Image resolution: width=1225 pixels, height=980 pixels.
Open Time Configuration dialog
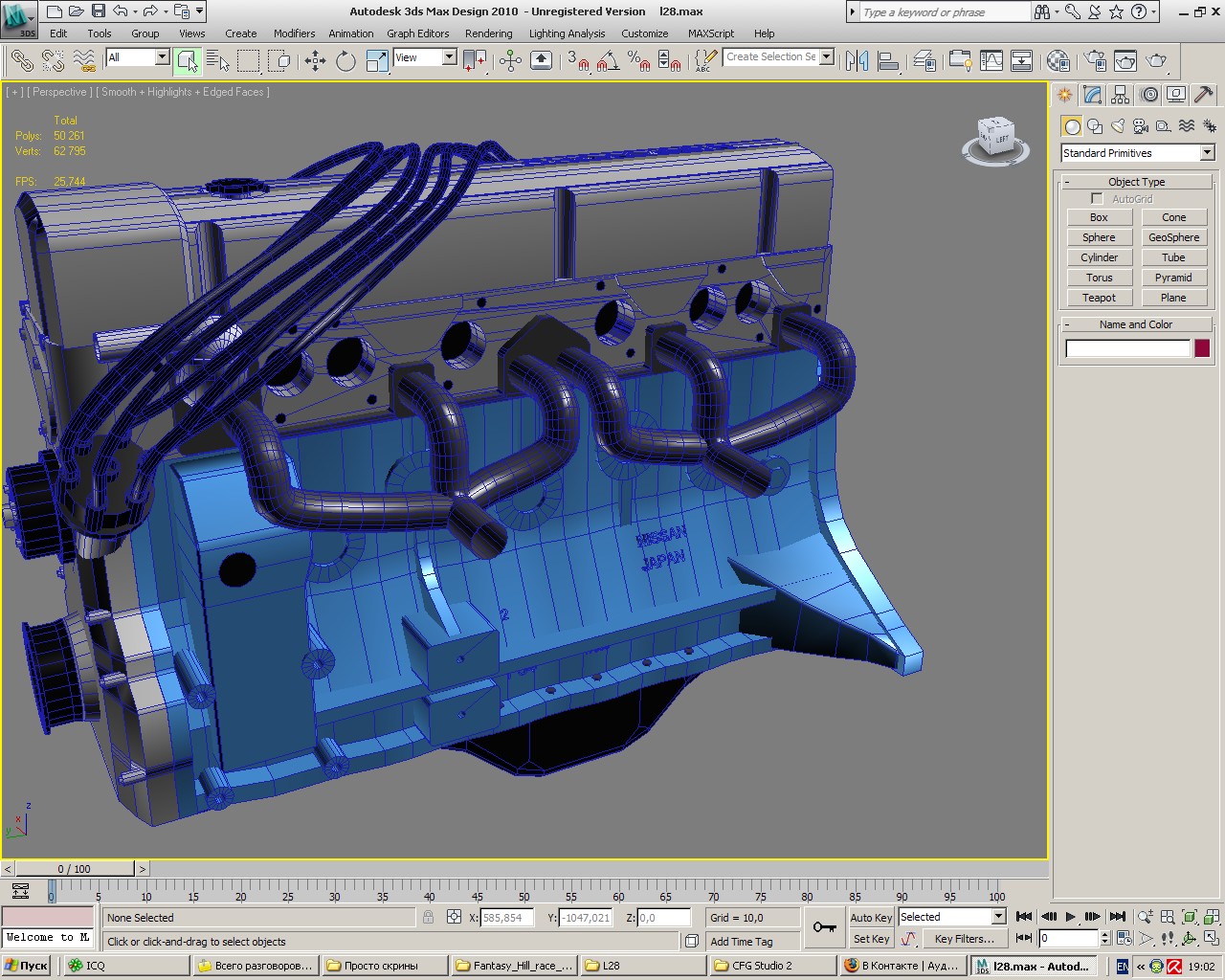pyautogui.click(x=1125, y=939)
